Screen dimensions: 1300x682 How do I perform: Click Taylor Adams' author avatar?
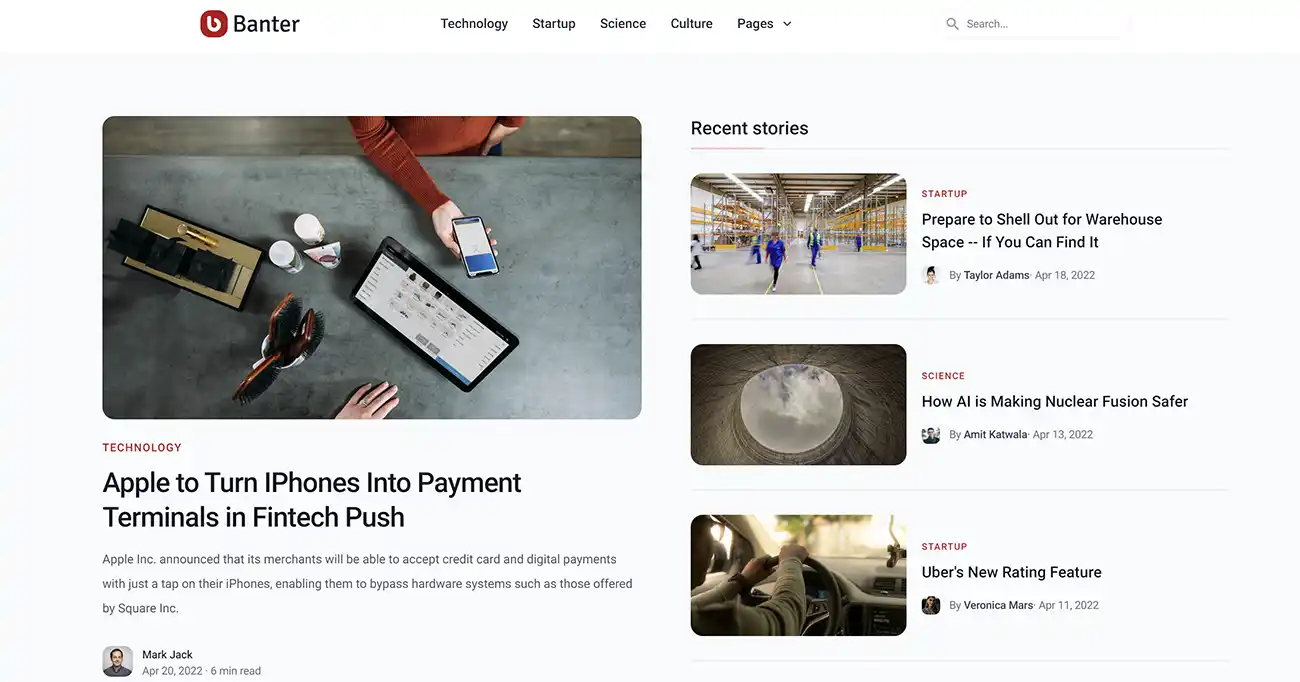click(x=931, y=275)
